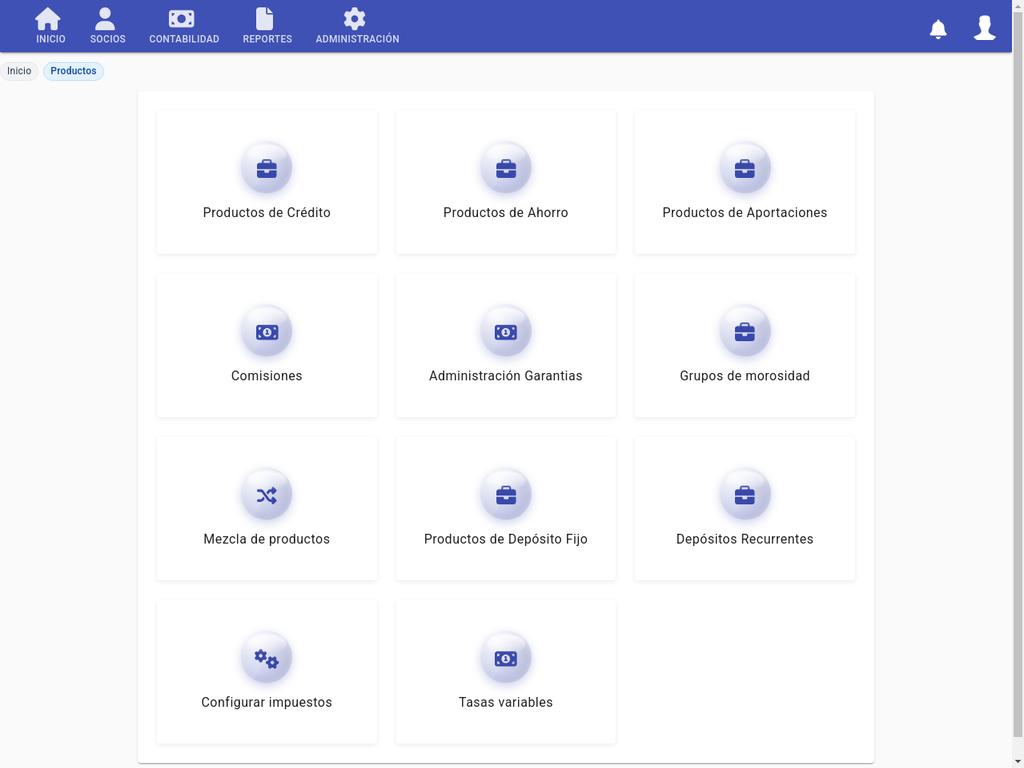The height and width of the screenshot is (768, 1024).
Task: Open the Administración Garantias card label
Action: (505, 376)
